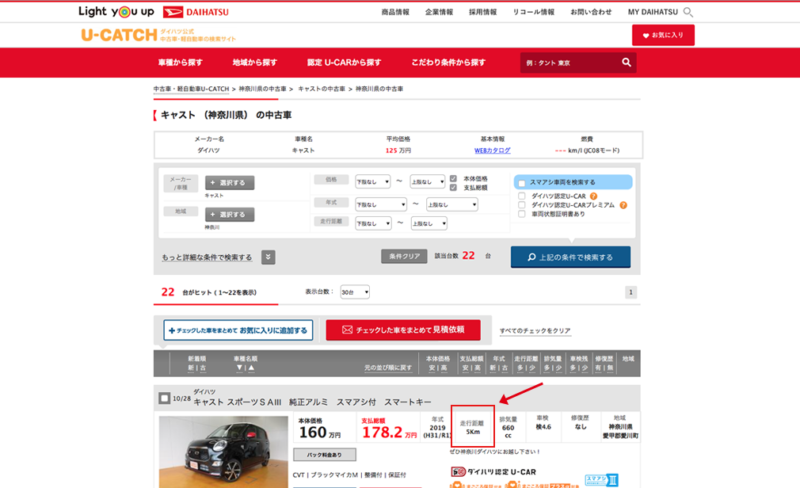
Task: Sort 走行距離 by 少 (lowest)
Action: click(x=532, y=368)
